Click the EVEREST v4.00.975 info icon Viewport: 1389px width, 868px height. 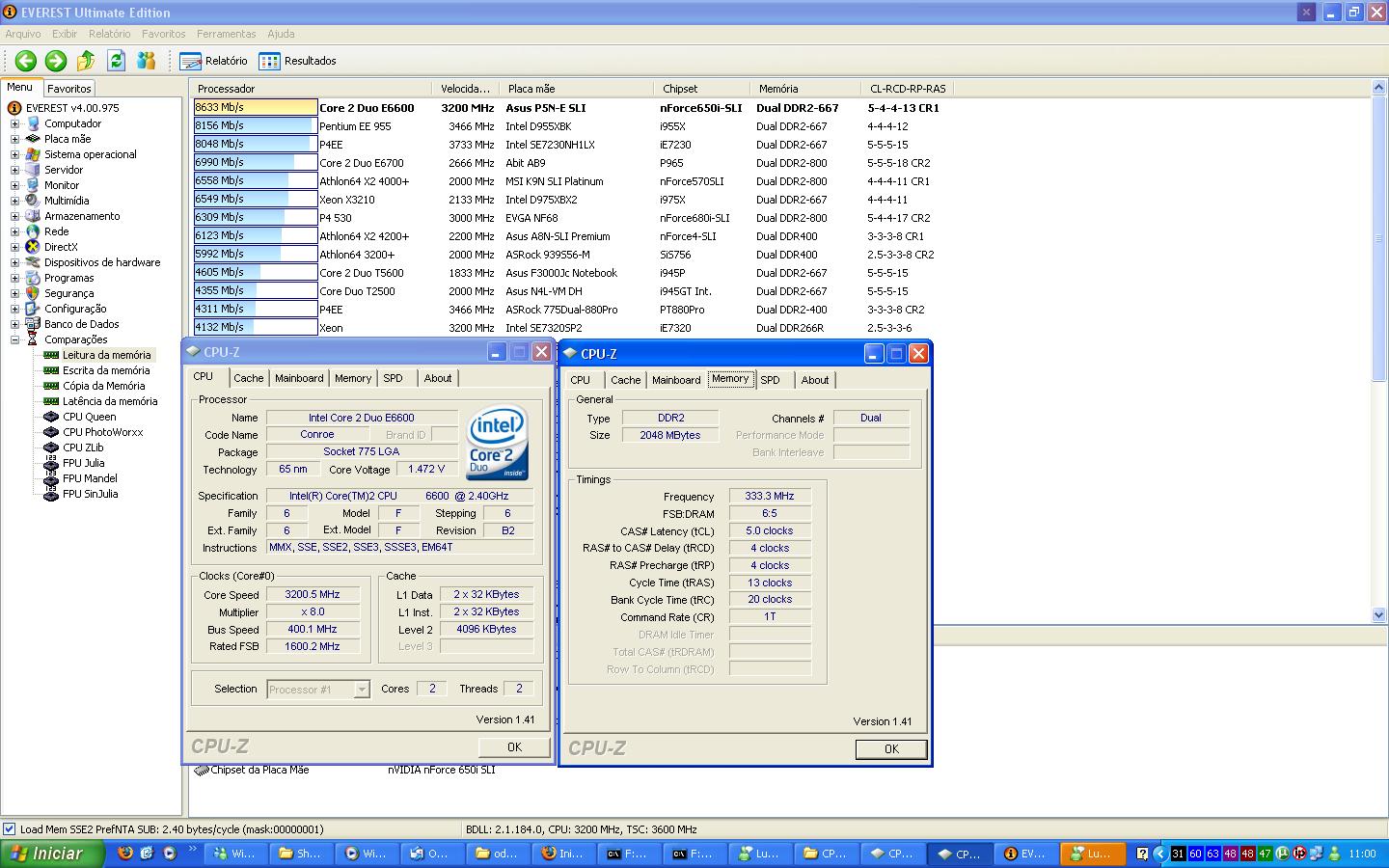click(14, 108)
